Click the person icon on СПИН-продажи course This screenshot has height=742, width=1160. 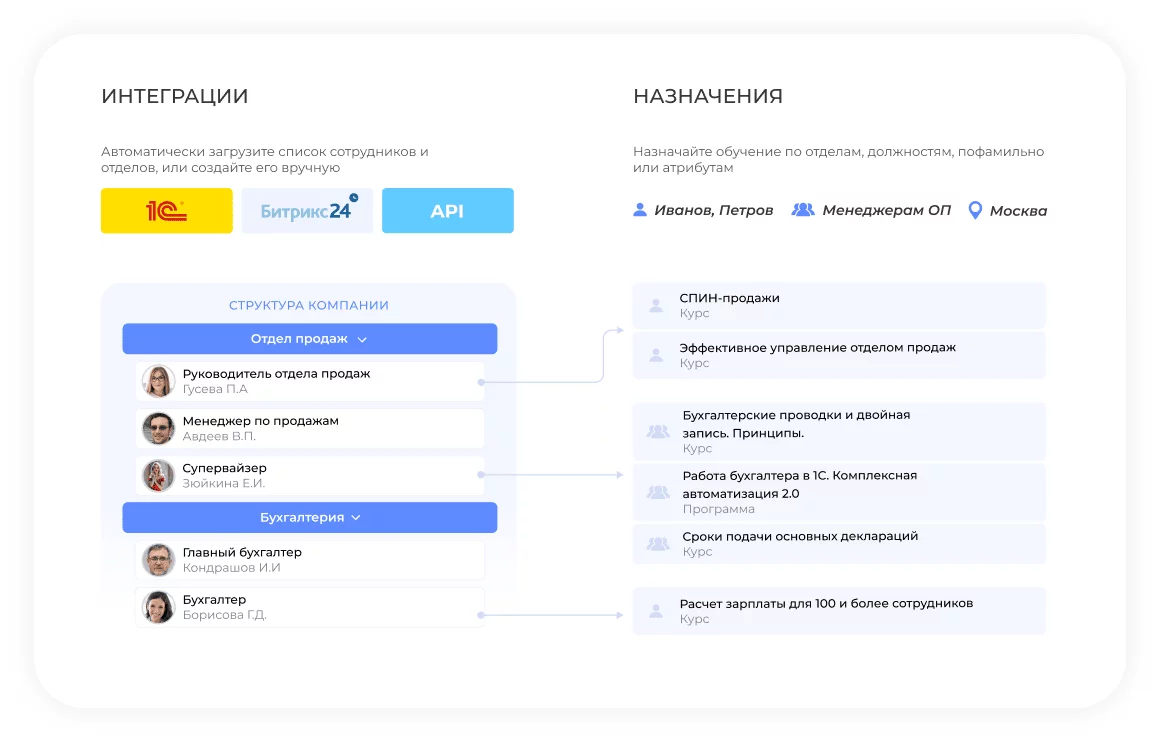pos(656,306)
